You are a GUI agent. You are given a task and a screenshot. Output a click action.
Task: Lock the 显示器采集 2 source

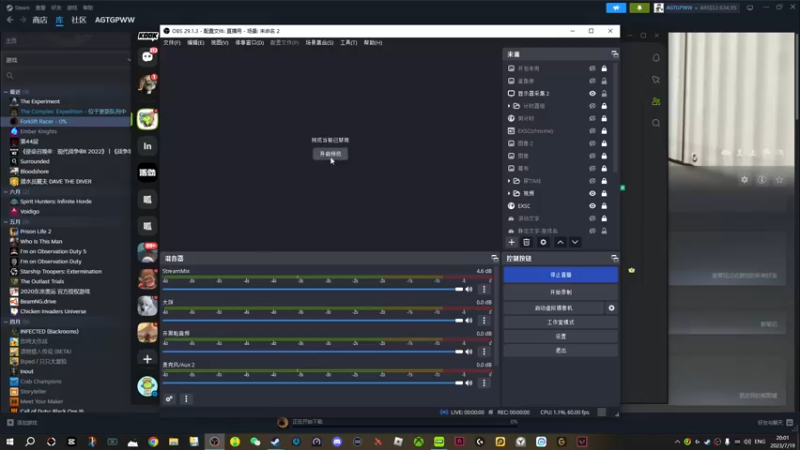[604, 93]
